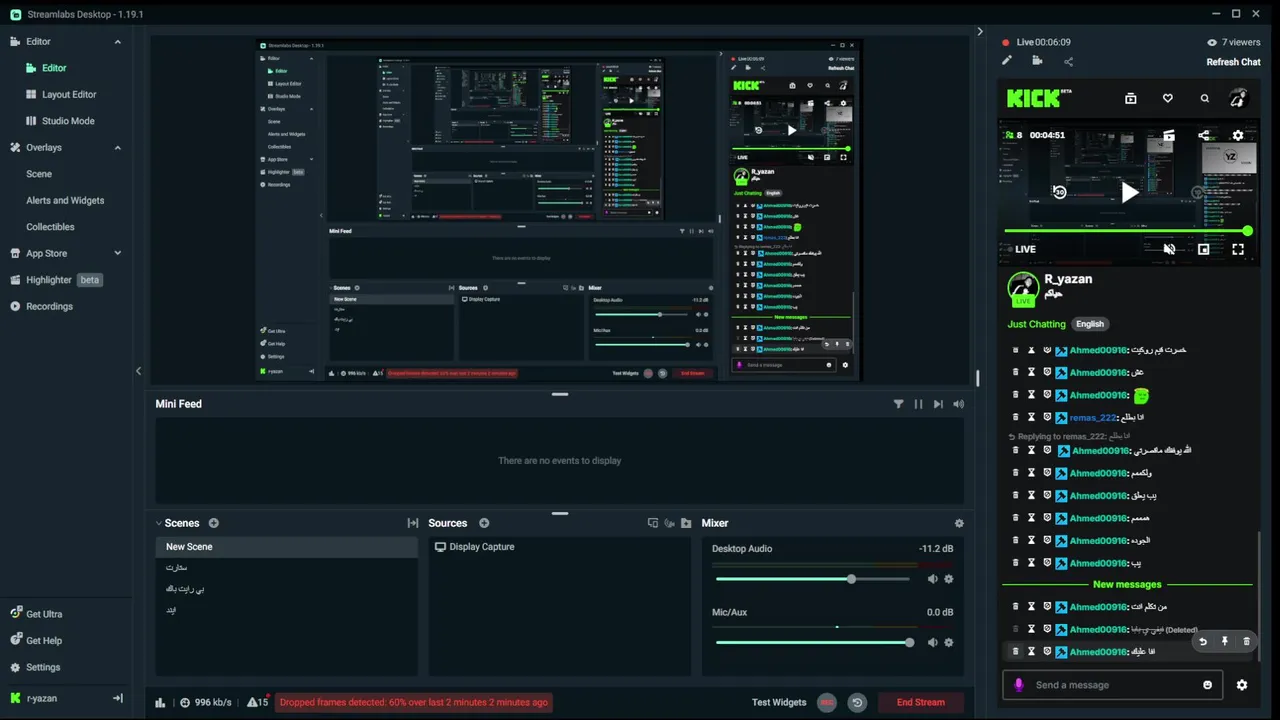Screen dimensions: 1280x720
Task: Open Kick following heart icon
Action: 1168,98
